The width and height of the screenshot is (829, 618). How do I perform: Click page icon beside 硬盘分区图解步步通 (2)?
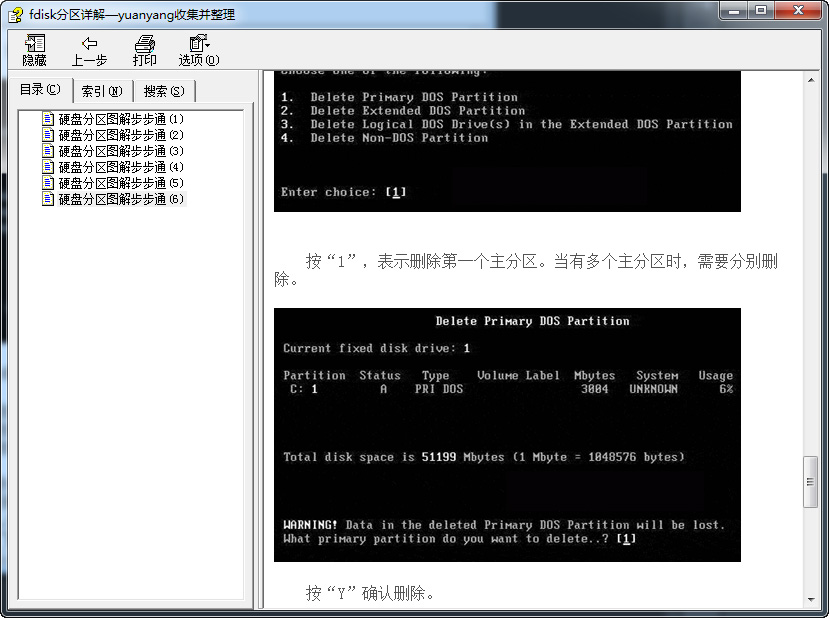(48, 135)
